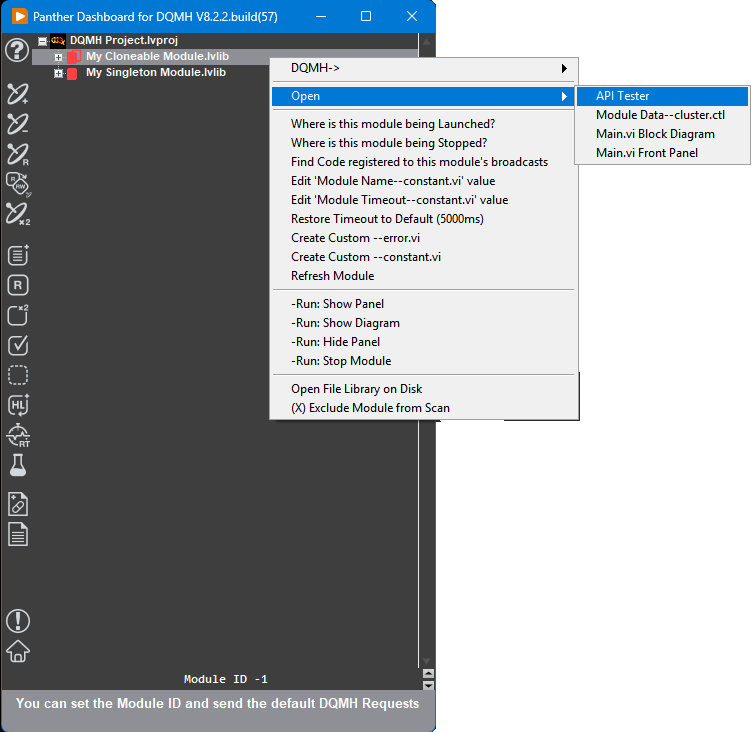Select 'Where is this module being Stopped?'
This screenshot has height=732, width=752.
coord(423,143)
